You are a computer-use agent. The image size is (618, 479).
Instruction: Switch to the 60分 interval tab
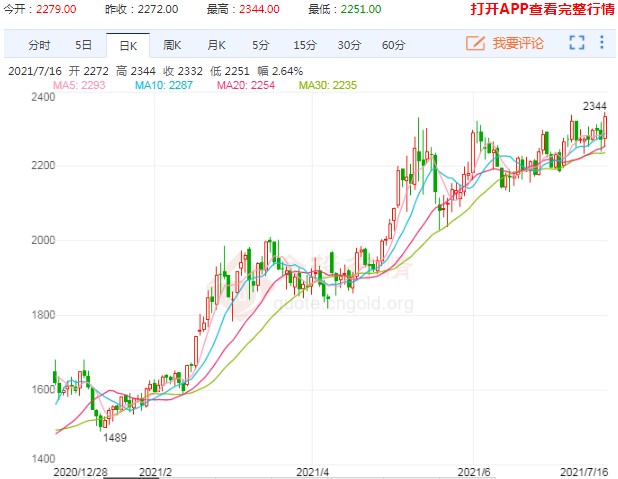click(x=394, y=46)
